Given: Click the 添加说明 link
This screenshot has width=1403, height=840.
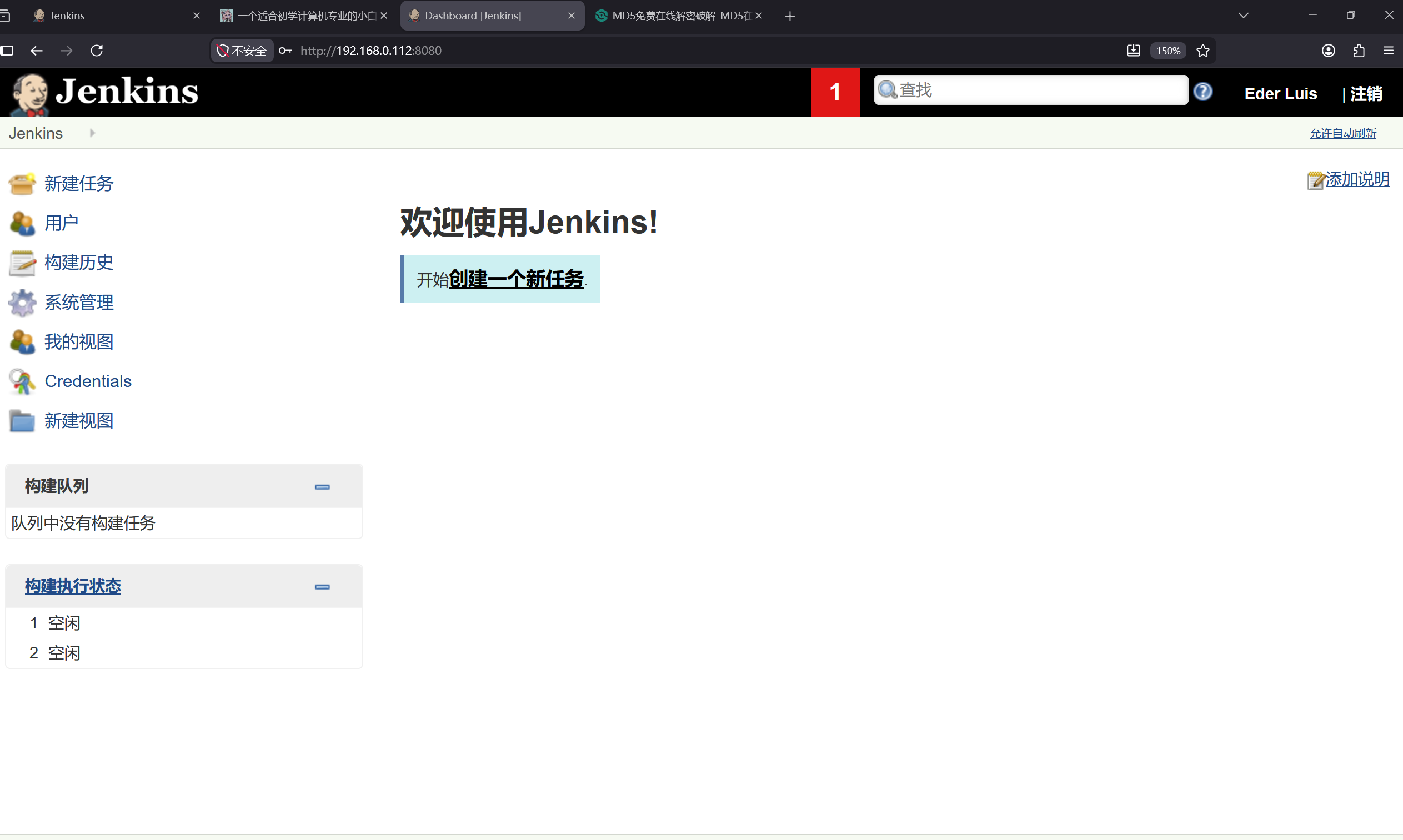Looking at the screenshot, I should (x=1357, y=179).
